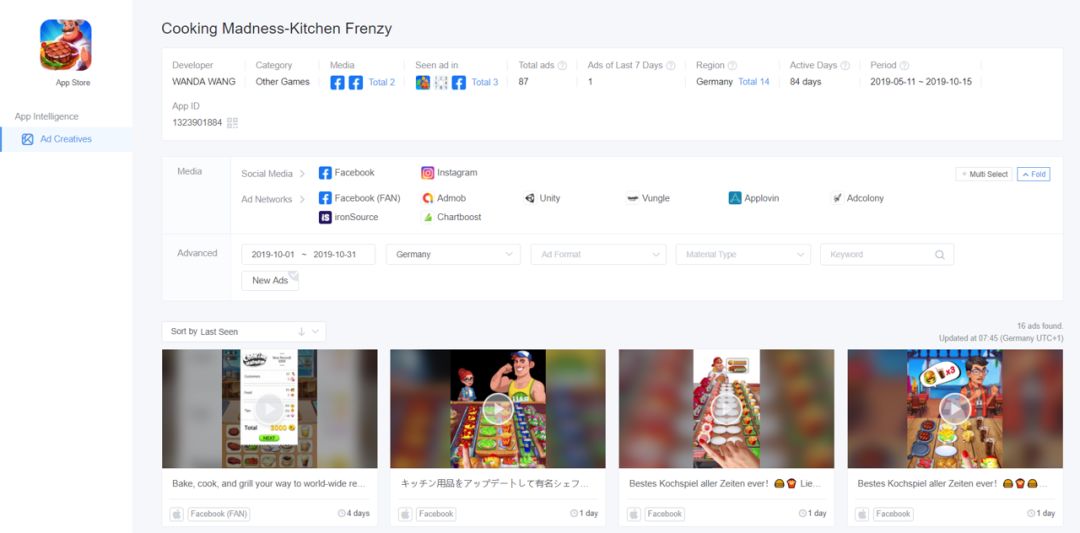
Task: Play the Japanese-text ad video
Action: (498, 409)
